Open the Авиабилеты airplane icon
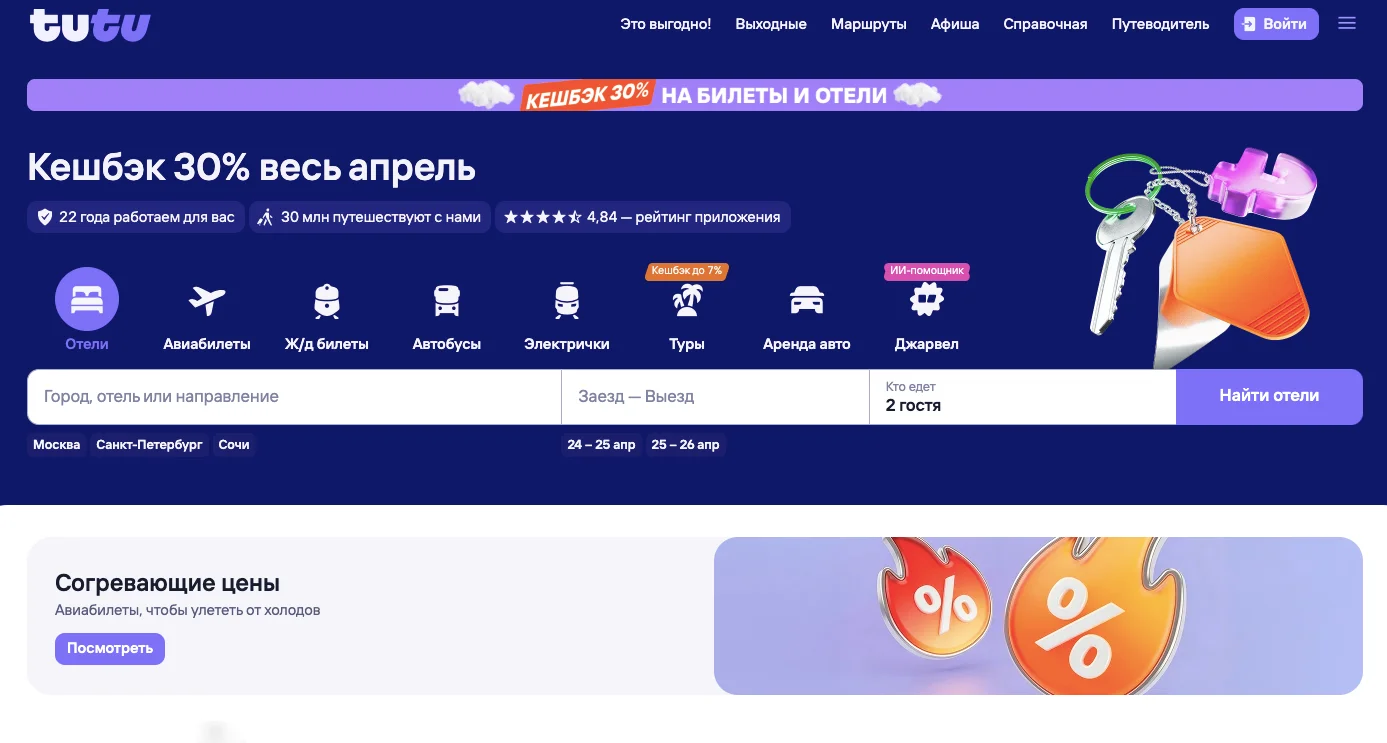The width and height of the screenshot is (1387, 743). (207, 300)
